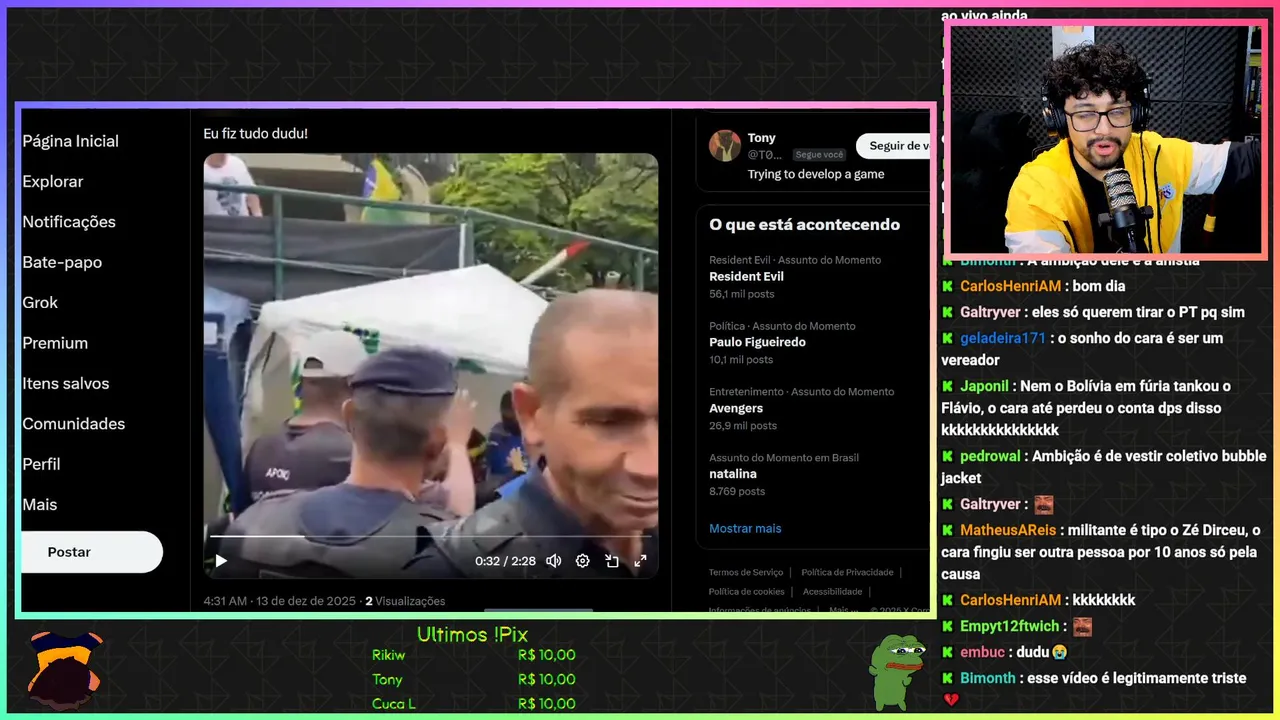The height and width of the screenshot is (720, 1280).
Task: Click the Rikiw R$ 10,00 Pix entry
Action: point(474,655)
